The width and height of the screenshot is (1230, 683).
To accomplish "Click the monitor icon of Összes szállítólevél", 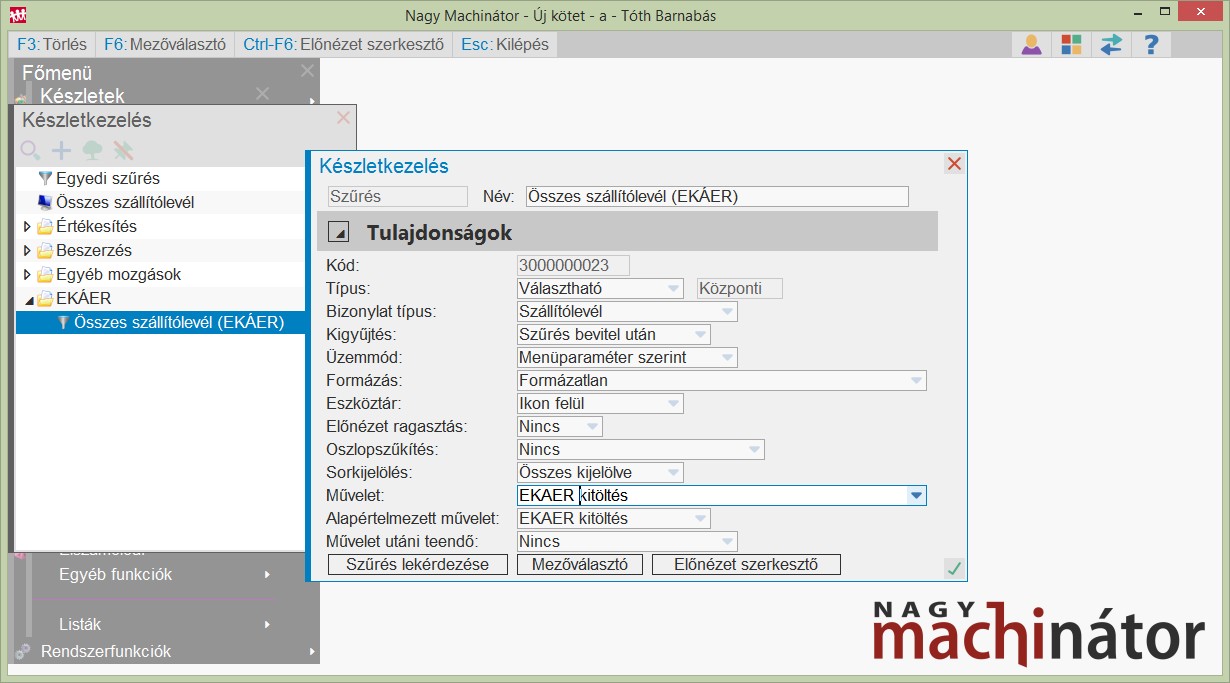I will (44, 202).
